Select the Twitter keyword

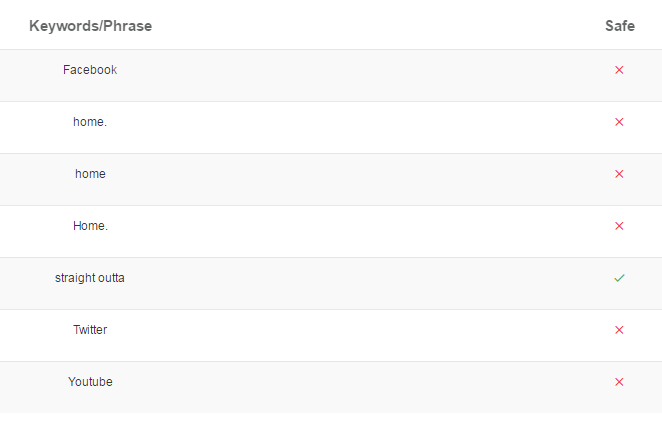(90, 329)
